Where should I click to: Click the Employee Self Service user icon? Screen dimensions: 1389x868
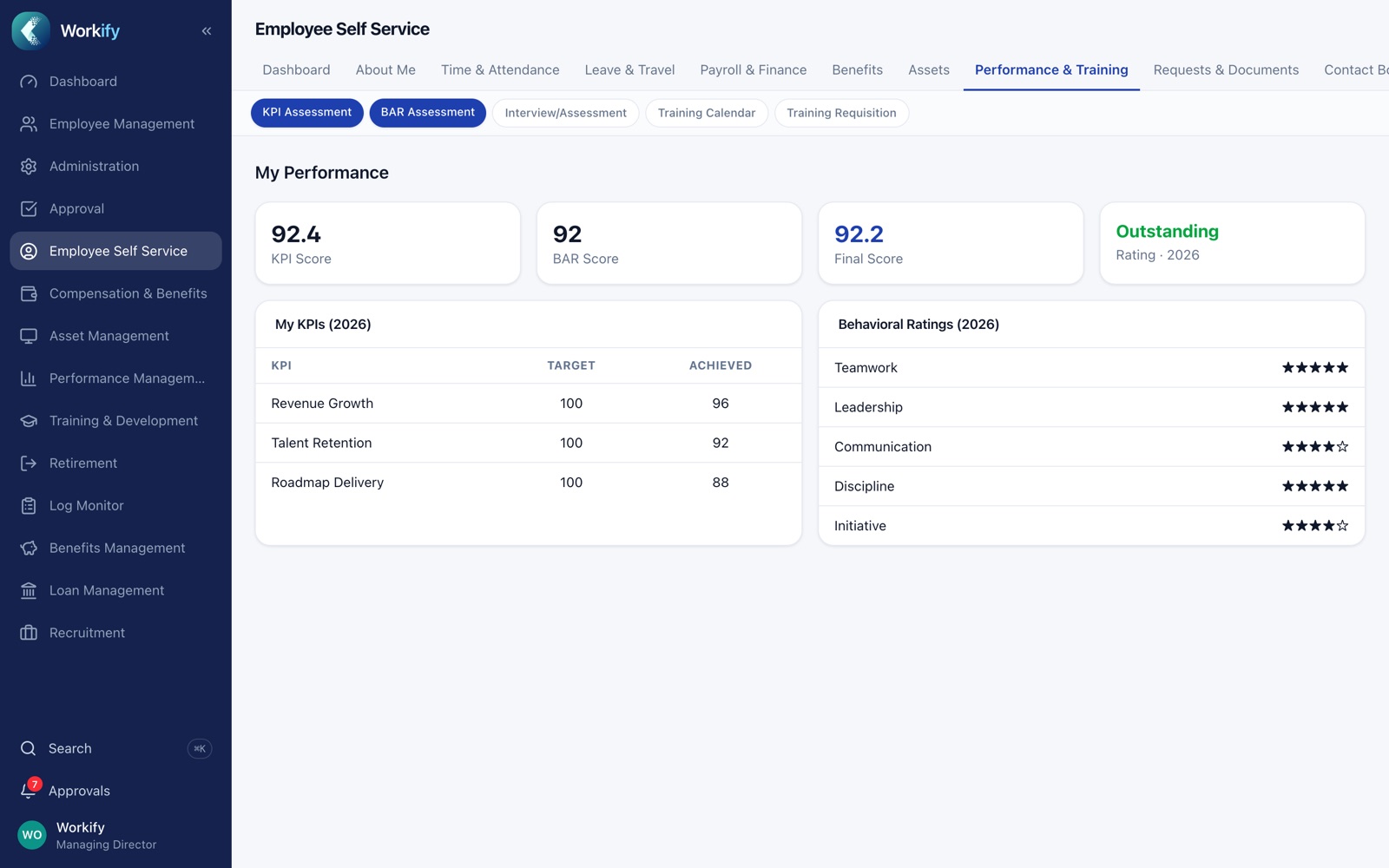(x=29, y=252)
